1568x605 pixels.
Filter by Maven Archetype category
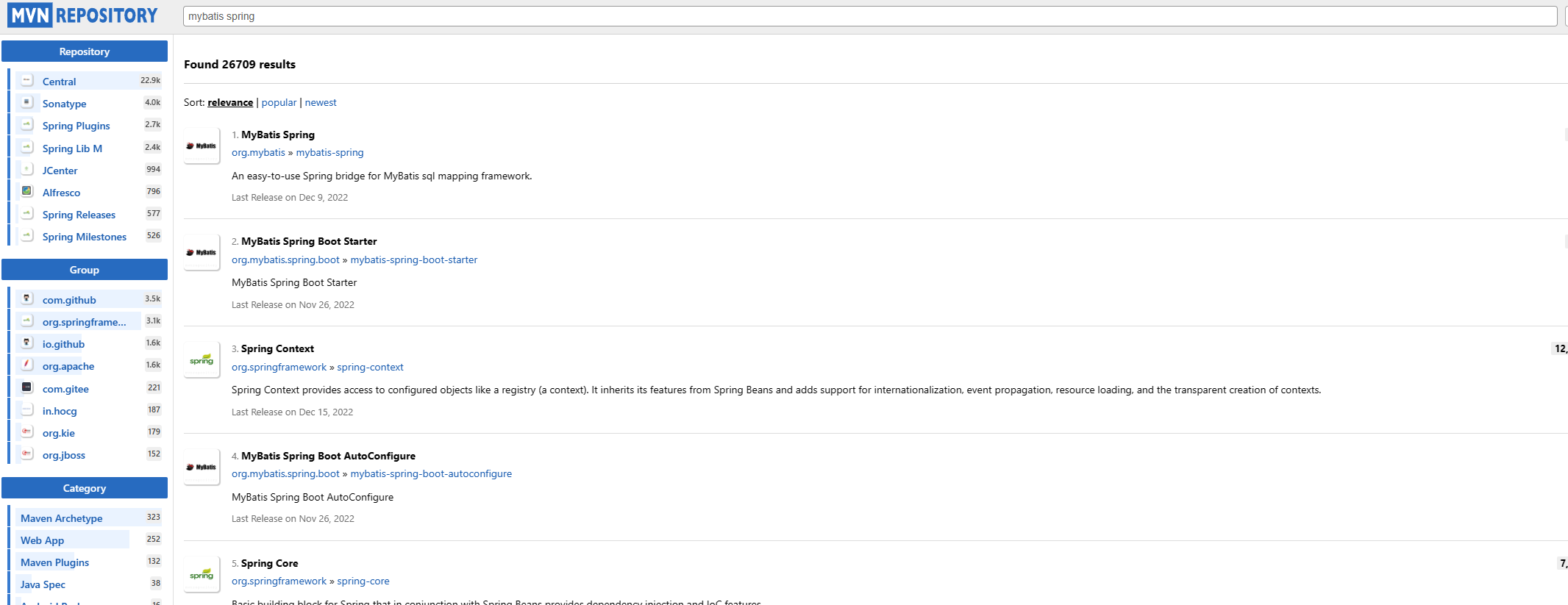pos(62,518)
